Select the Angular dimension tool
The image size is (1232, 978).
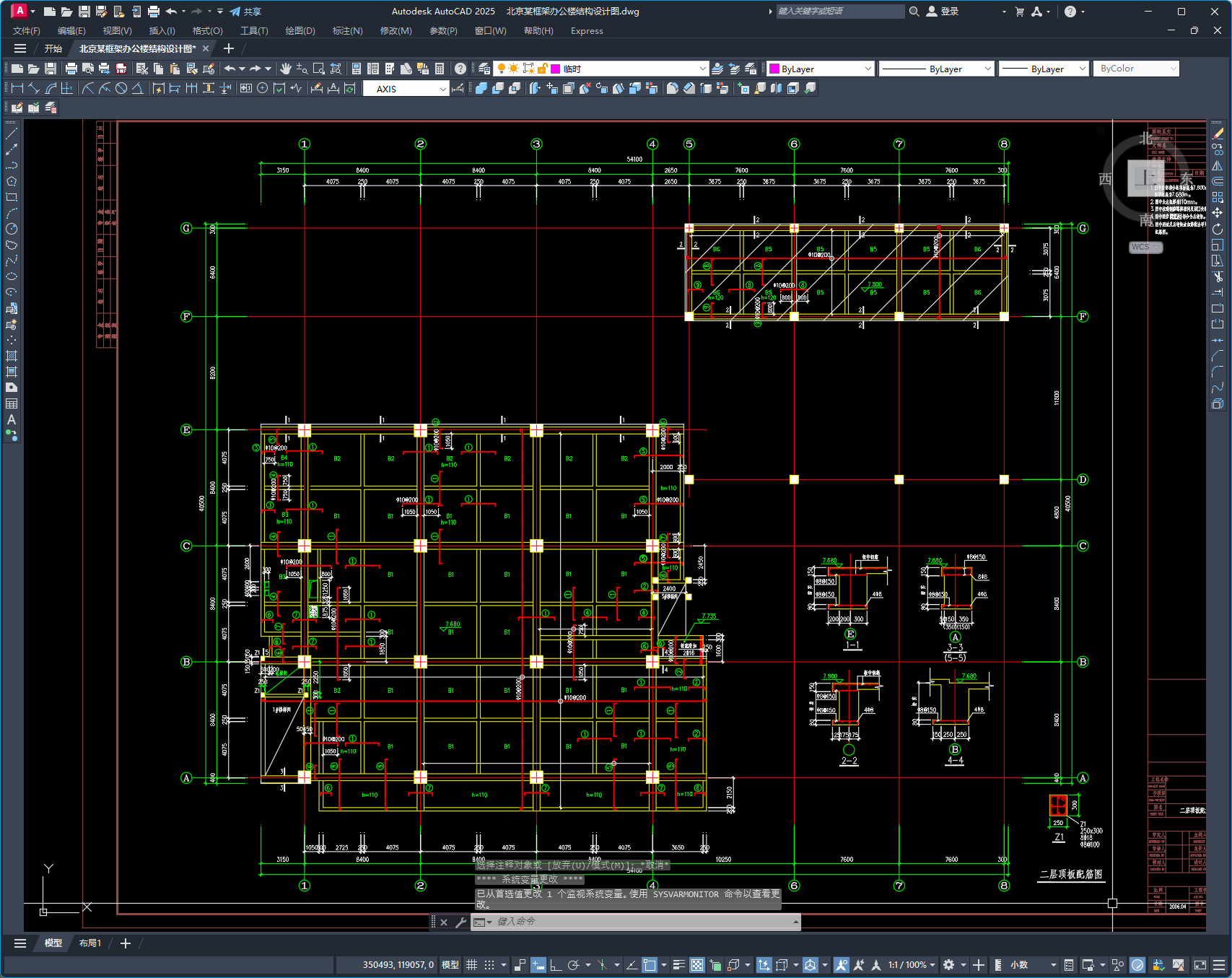pos(137,88)
